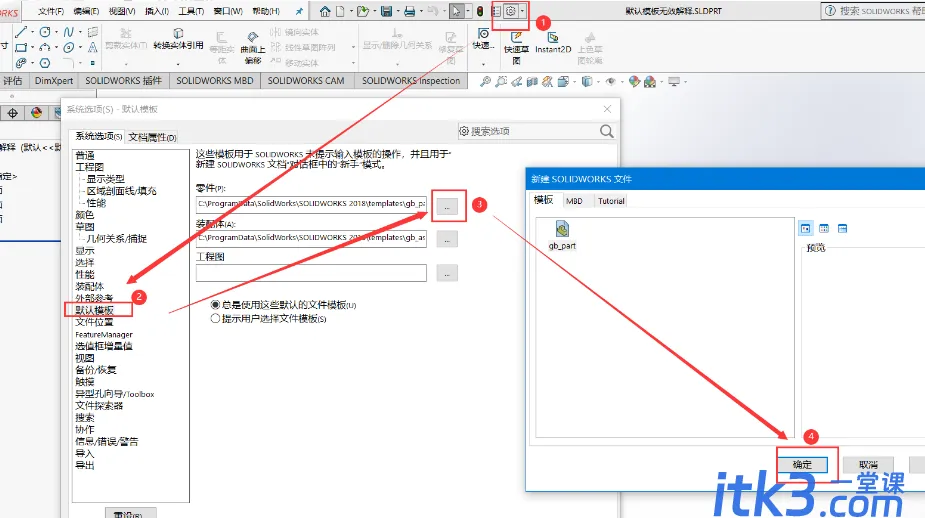Click 搜索 SOLIDWORKS 帮助 search box

[873, 11]
